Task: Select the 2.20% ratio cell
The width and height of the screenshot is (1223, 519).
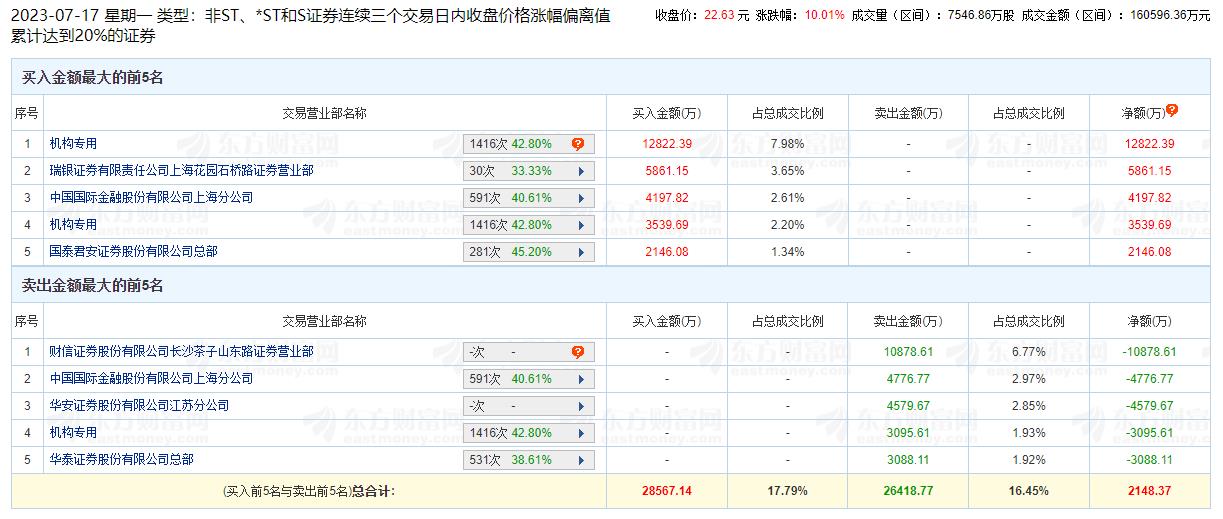Action: coord(787,225)
